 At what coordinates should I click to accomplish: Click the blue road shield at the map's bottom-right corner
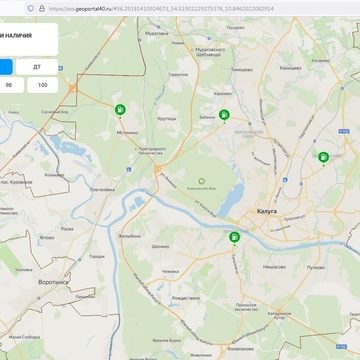point(341,347)
